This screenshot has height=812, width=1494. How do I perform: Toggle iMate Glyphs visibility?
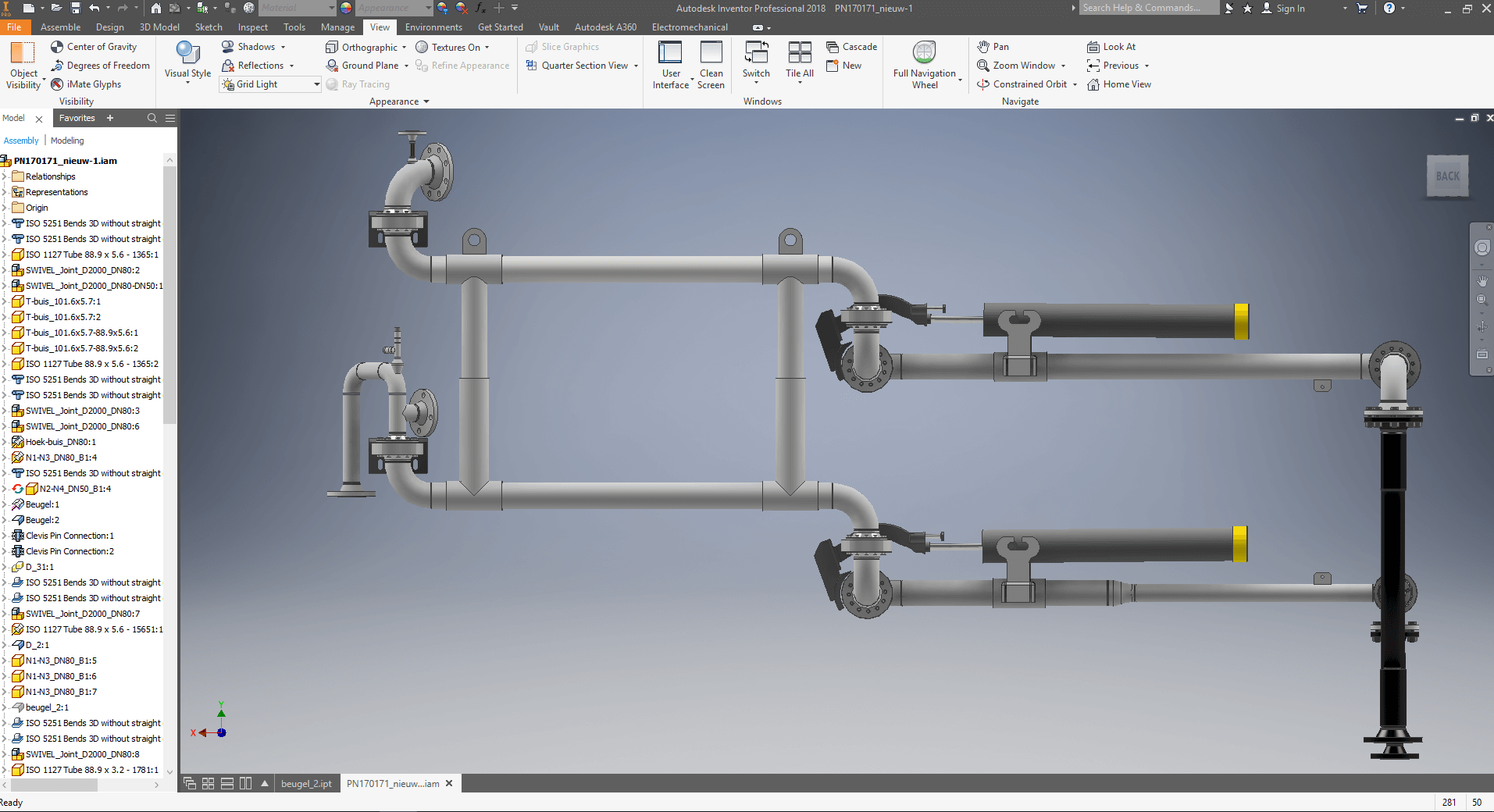(86, 84)
